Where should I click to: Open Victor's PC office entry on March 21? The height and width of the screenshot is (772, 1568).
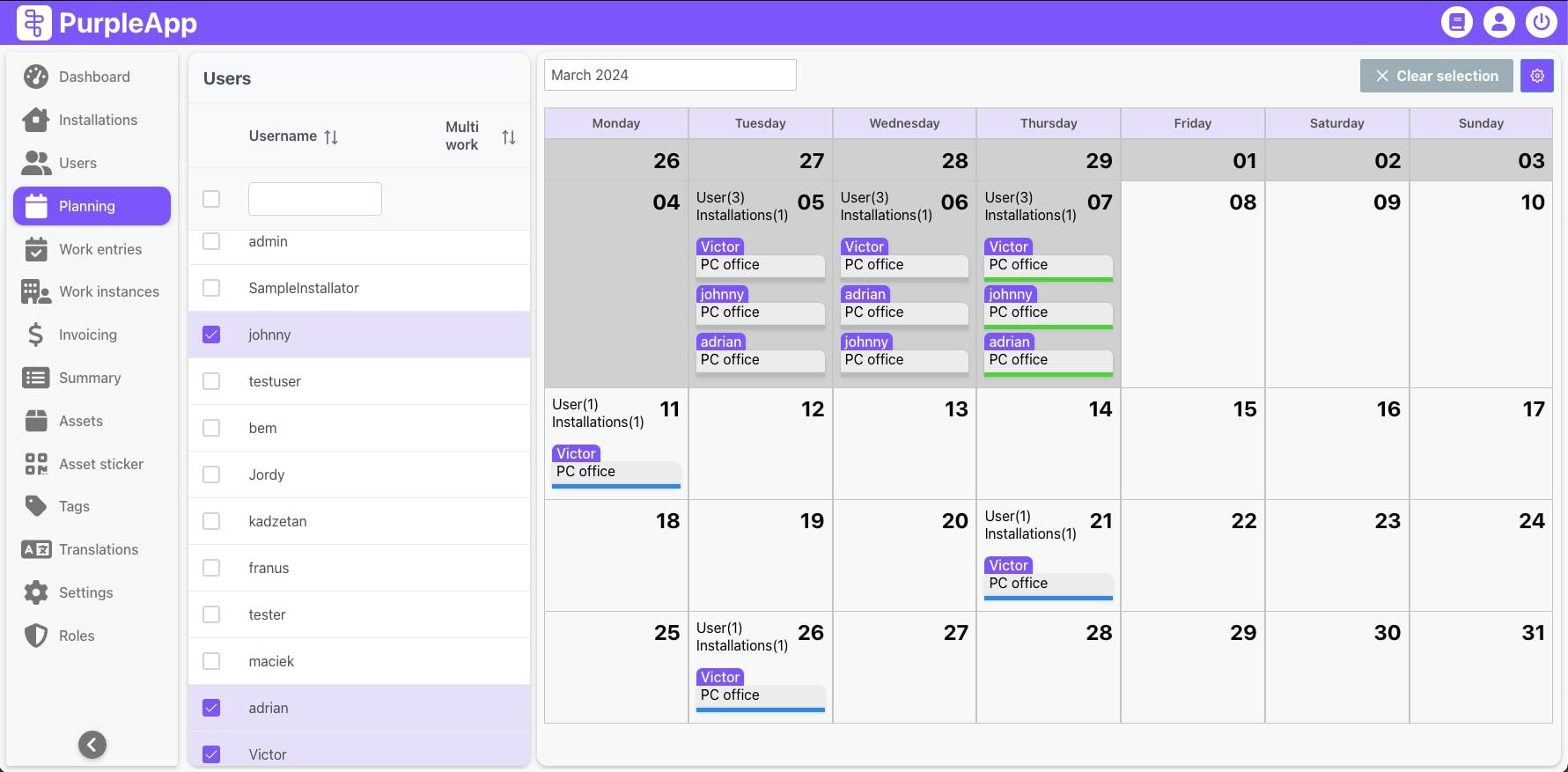1048,584
